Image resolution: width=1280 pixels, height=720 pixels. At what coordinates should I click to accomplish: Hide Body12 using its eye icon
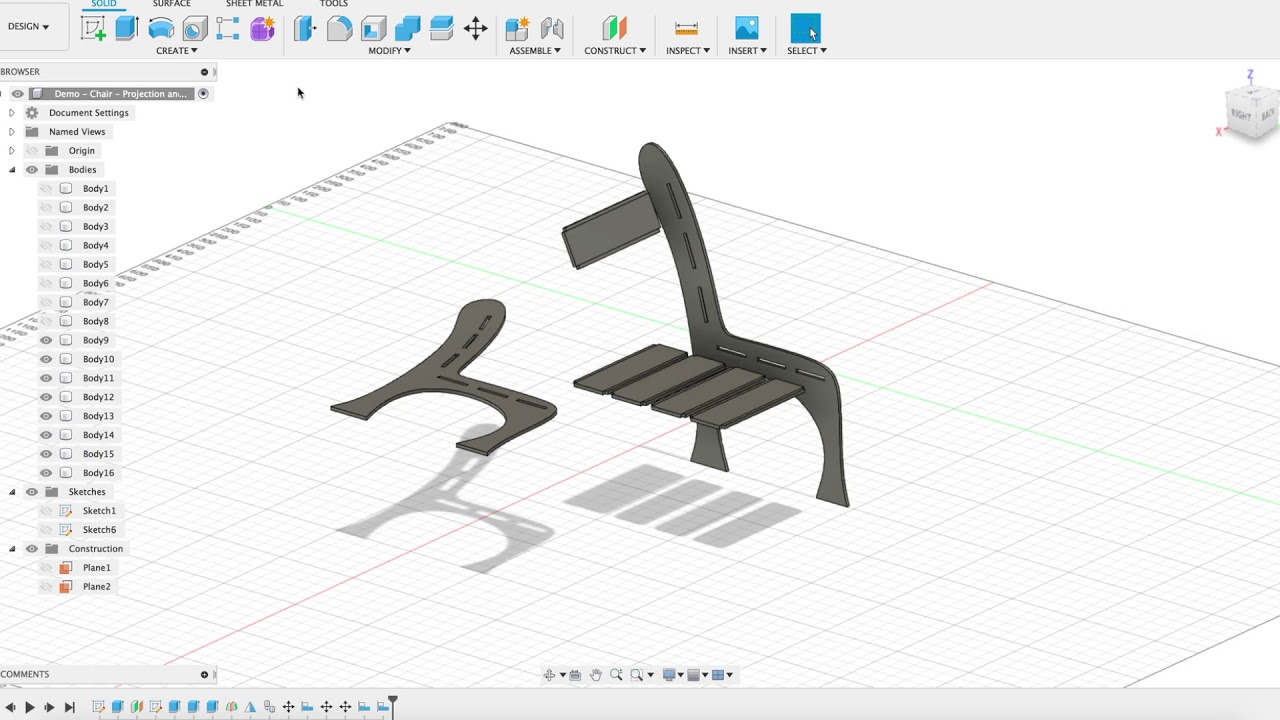tap(46, 398)
